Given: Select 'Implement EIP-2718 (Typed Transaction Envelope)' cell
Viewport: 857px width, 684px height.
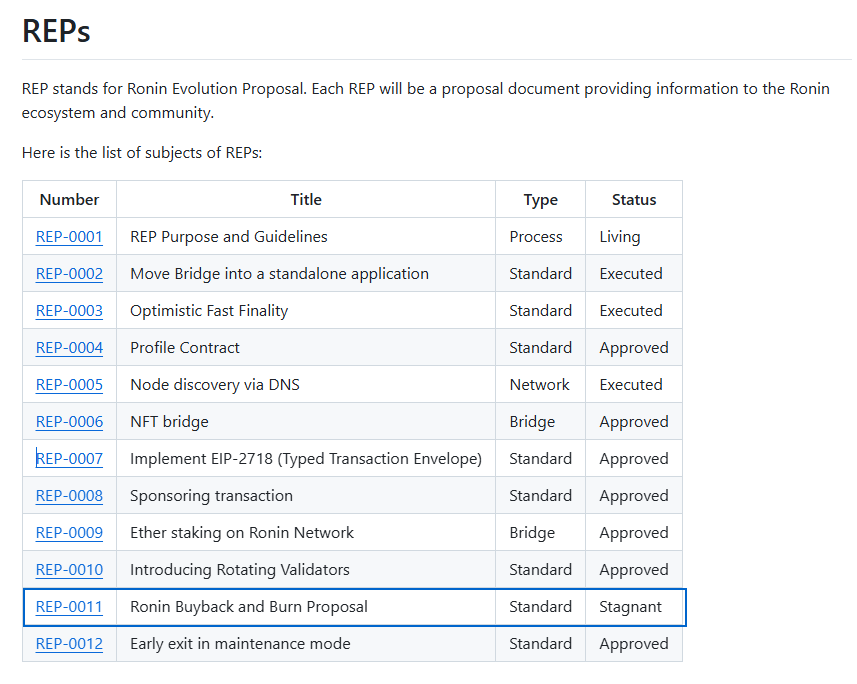Looking at the screenshot, I should [306, 459].
